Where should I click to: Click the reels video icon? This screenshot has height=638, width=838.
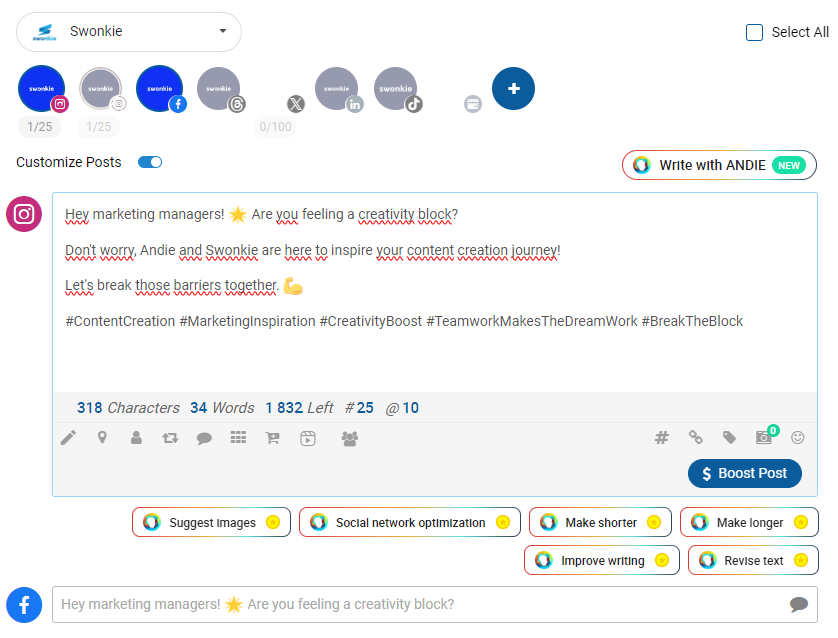pyautogui.click(x=308, y=439)
